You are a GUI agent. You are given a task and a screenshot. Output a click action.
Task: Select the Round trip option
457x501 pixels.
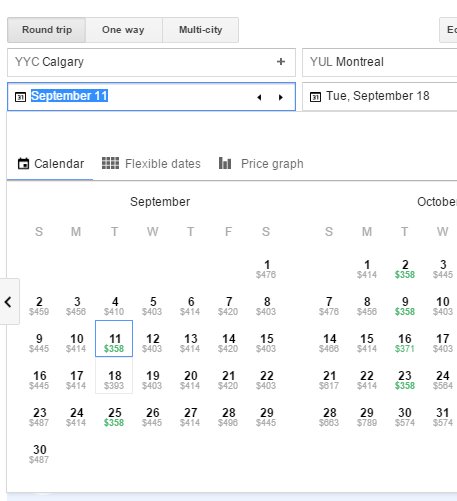47,30
